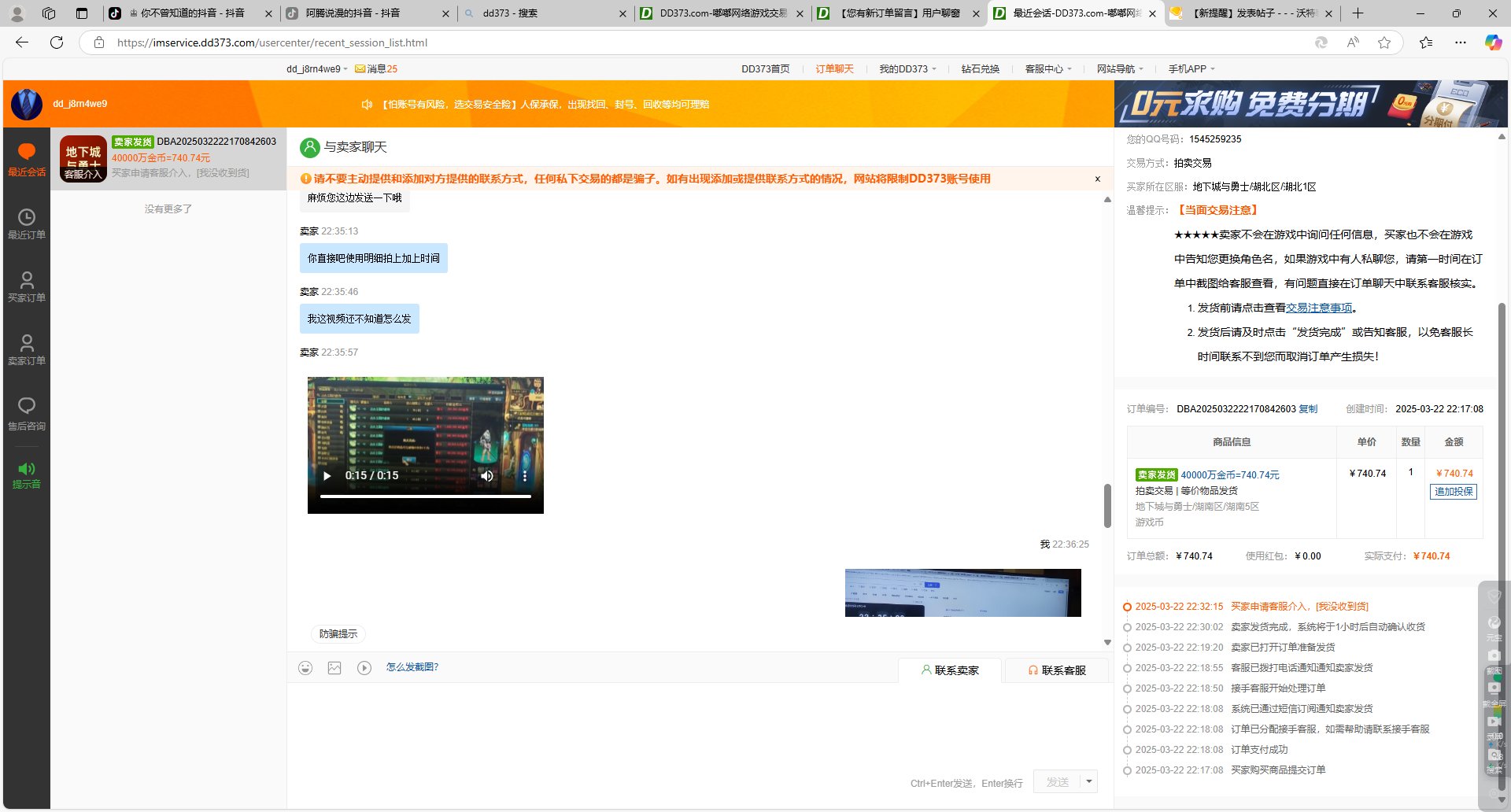This screenshot has width=1511, height=812.
Task: Open the 最近订单 sidebar icon
Action: (x=27, y=224)
